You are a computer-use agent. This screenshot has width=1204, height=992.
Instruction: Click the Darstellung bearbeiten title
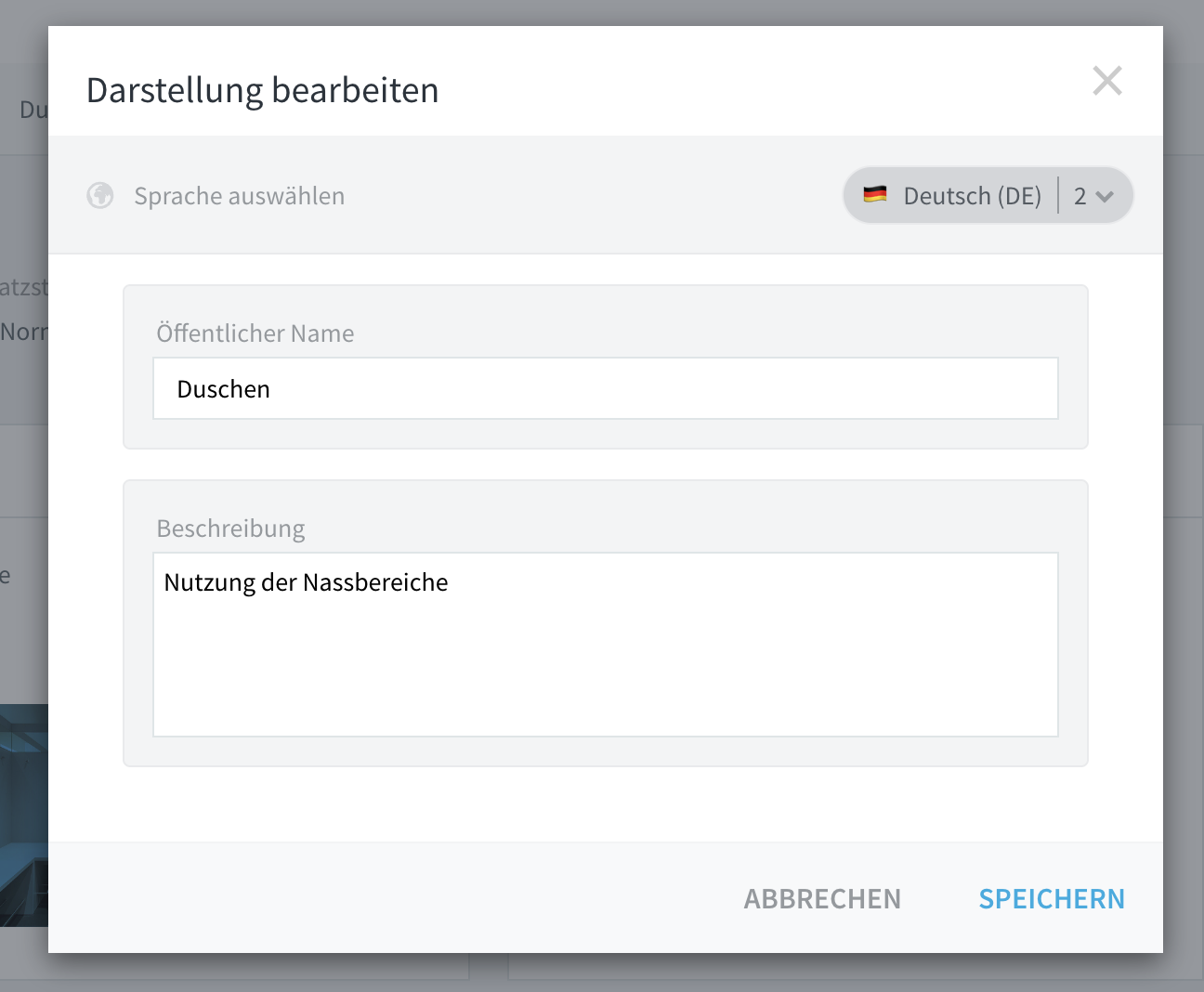click(x=263, y=90)
